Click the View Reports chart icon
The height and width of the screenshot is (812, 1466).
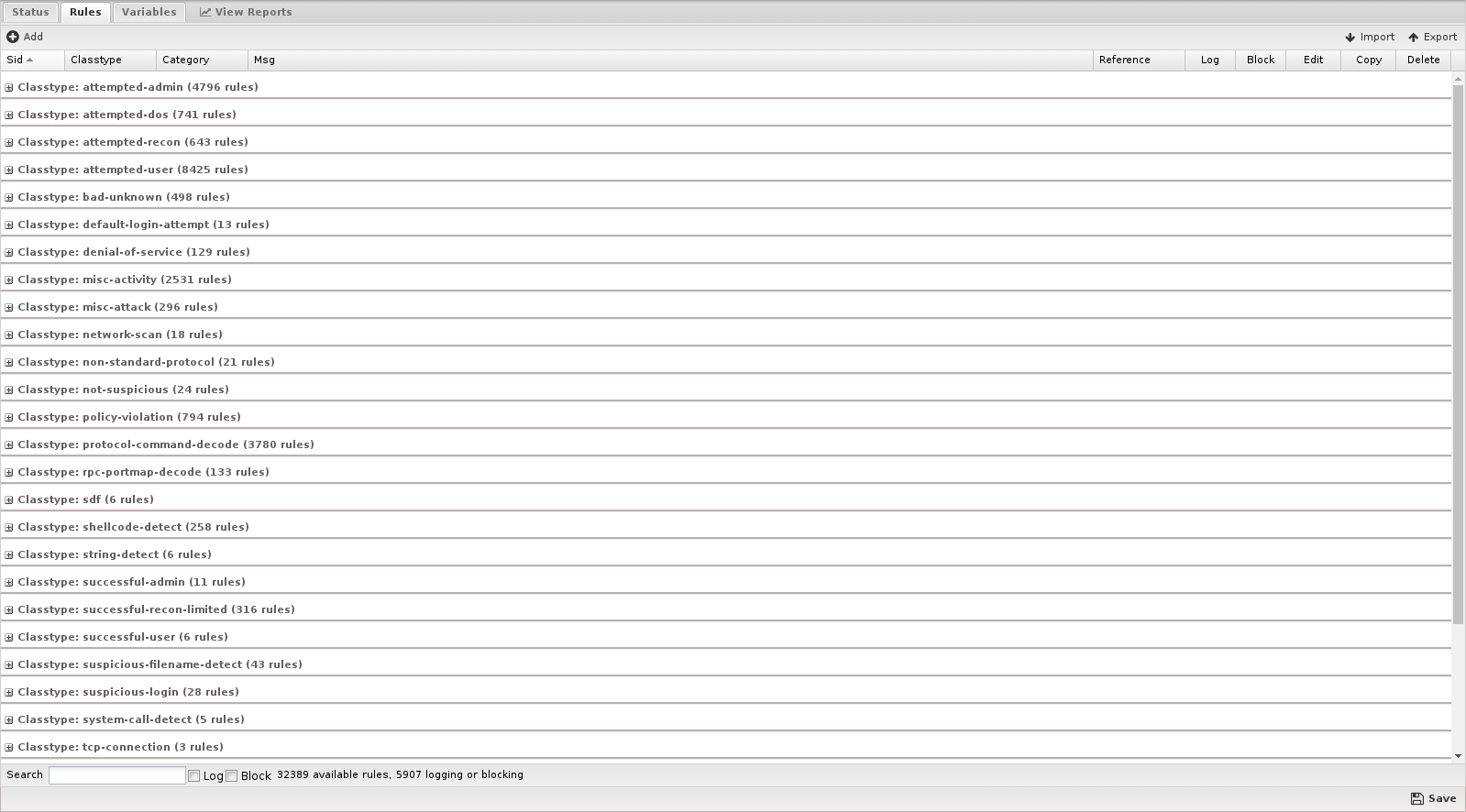[205, 12]
